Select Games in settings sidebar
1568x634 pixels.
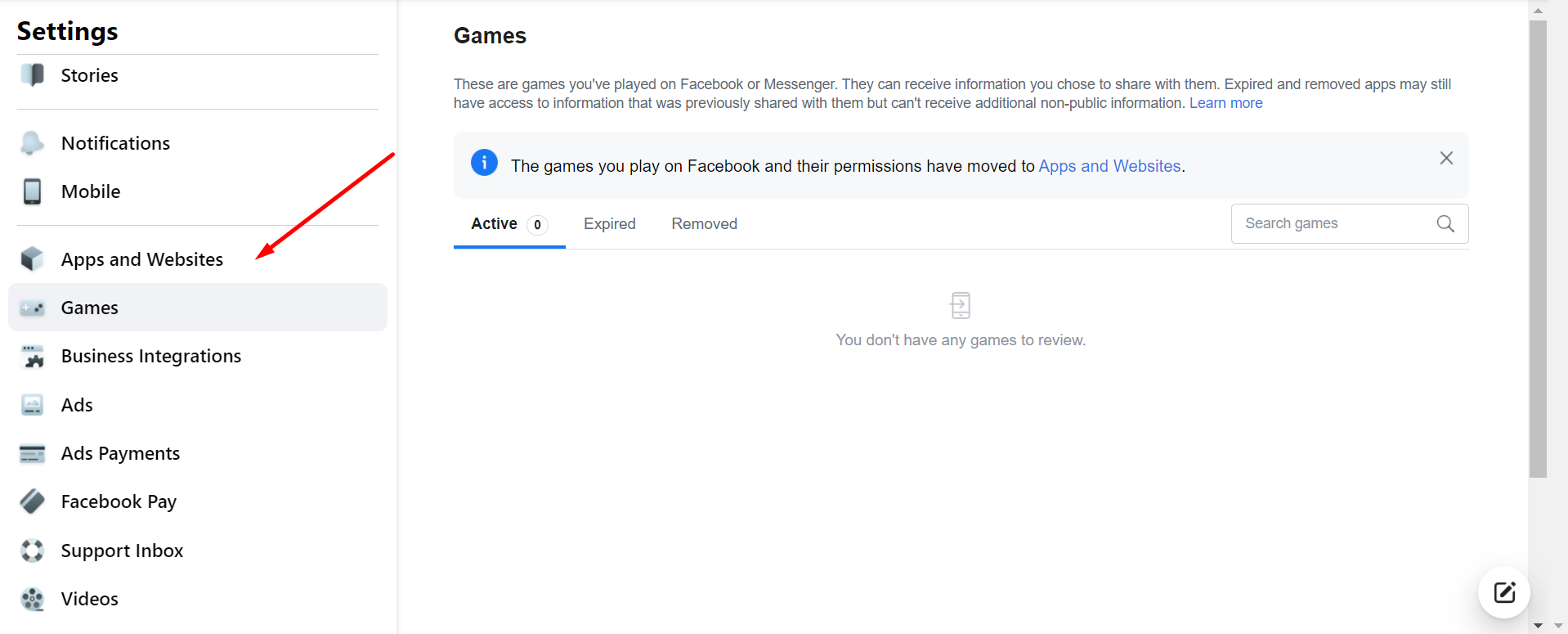198,308
